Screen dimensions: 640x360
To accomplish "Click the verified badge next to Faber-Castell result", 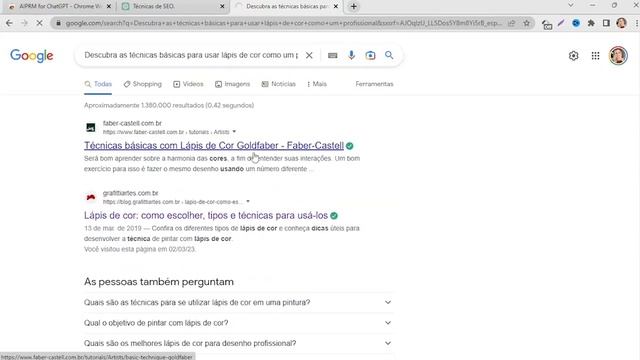I will tap(350, 146).
